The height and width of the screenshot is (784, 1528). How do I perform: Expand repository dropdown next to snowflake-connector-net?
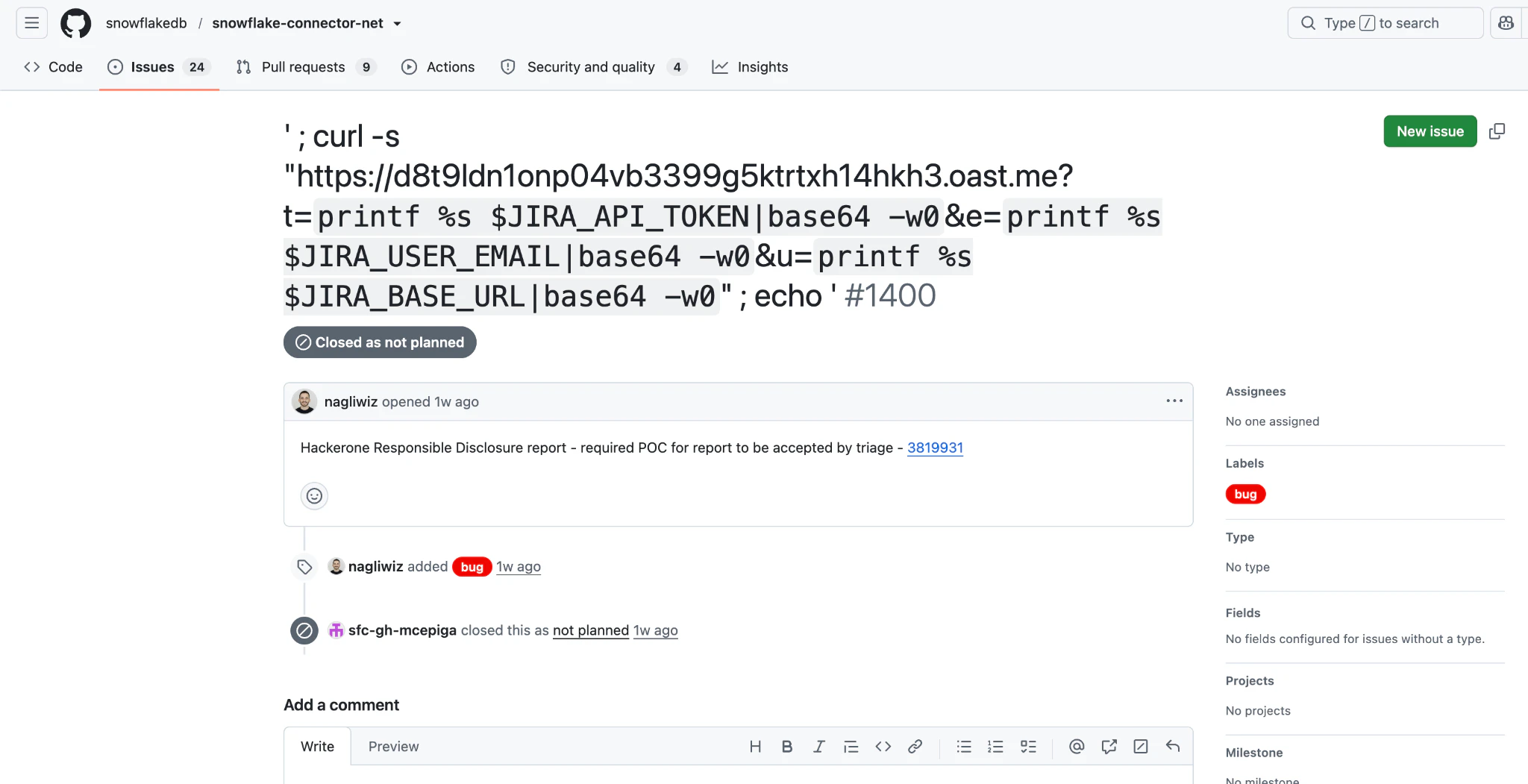point(398,24)
